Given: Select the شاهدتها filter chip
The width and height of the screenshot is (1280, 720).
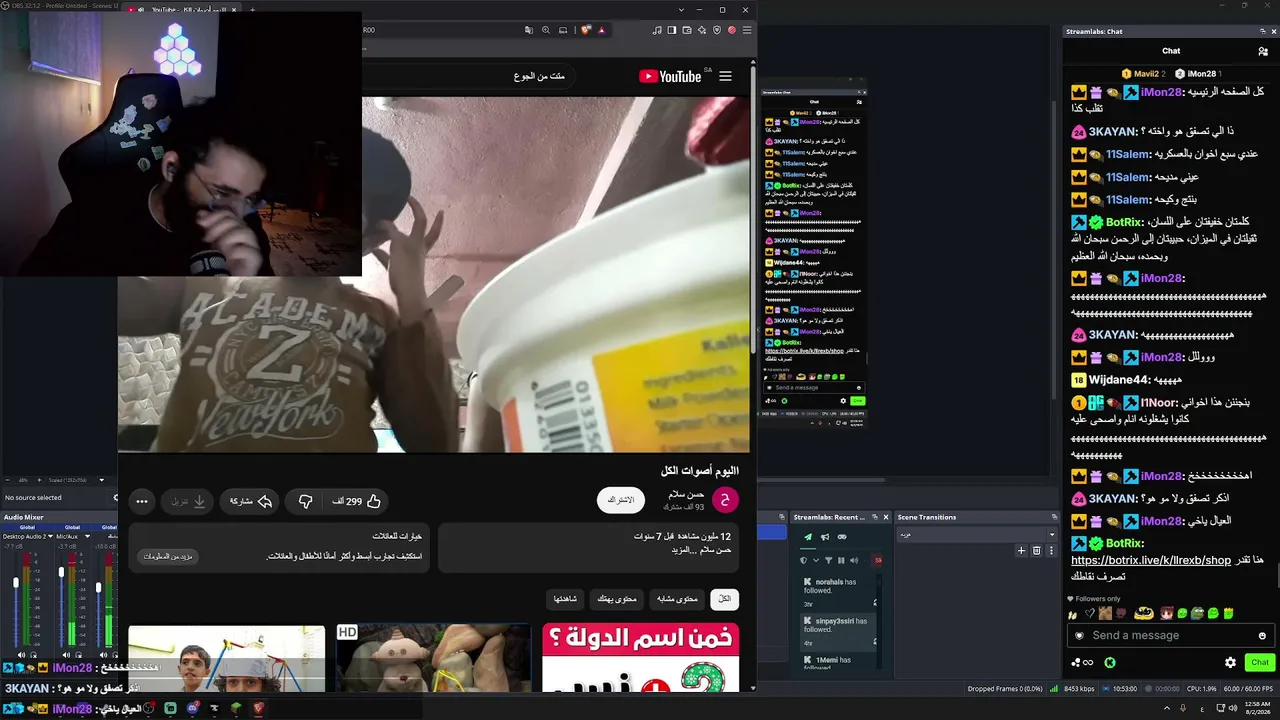Looking at the screenshot, I should [565, 599].
